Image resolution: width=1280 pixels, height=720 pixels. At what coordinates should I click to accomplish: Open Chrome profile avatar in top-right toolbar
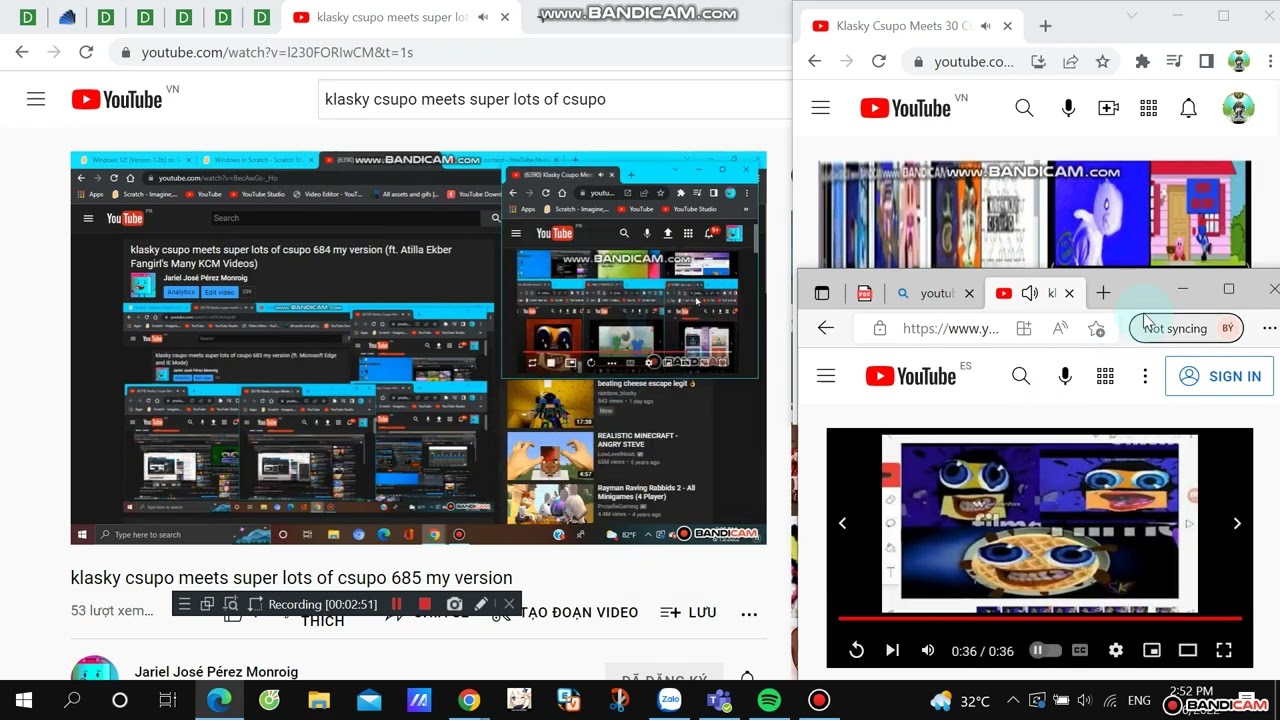[1238, 61]
